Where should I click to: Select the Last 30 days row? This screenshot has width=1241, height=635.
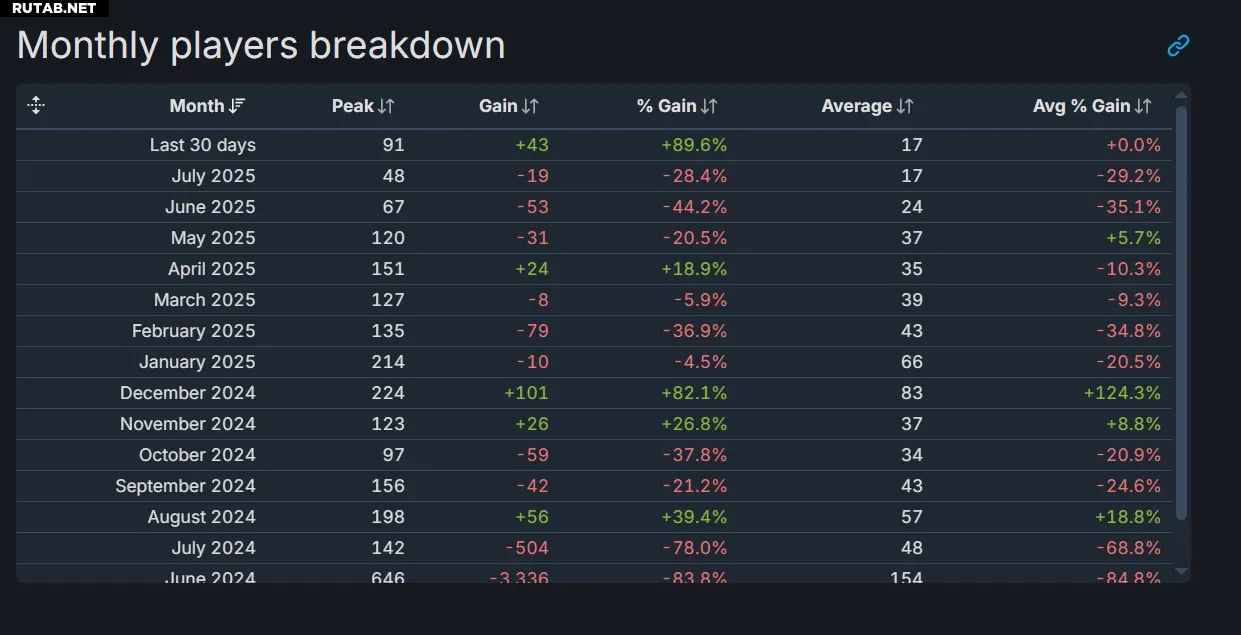(x=594, y=145)
